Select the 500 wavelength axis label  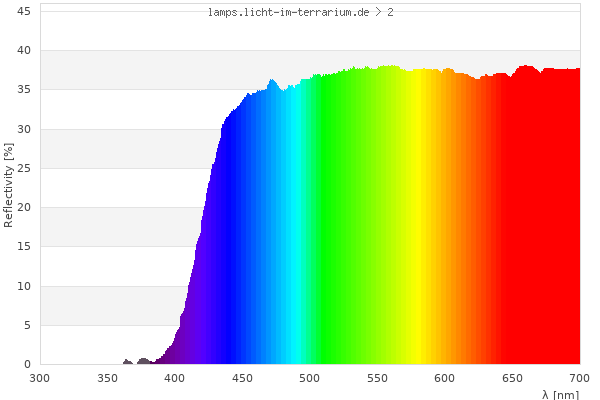coord(310,378)
